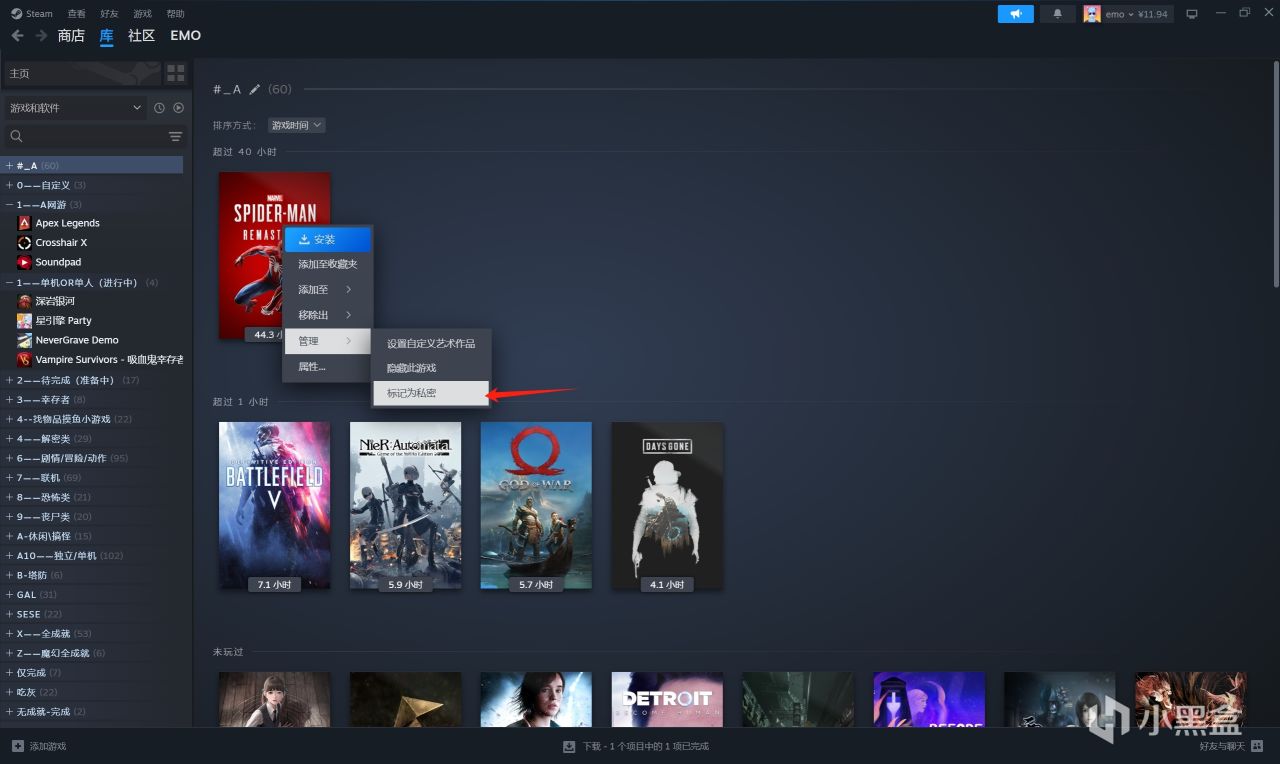Select 隐藏此游戏 in the submenu
Image resolution: width=1280 pixels, height=764 pixels.
[431, 368]
